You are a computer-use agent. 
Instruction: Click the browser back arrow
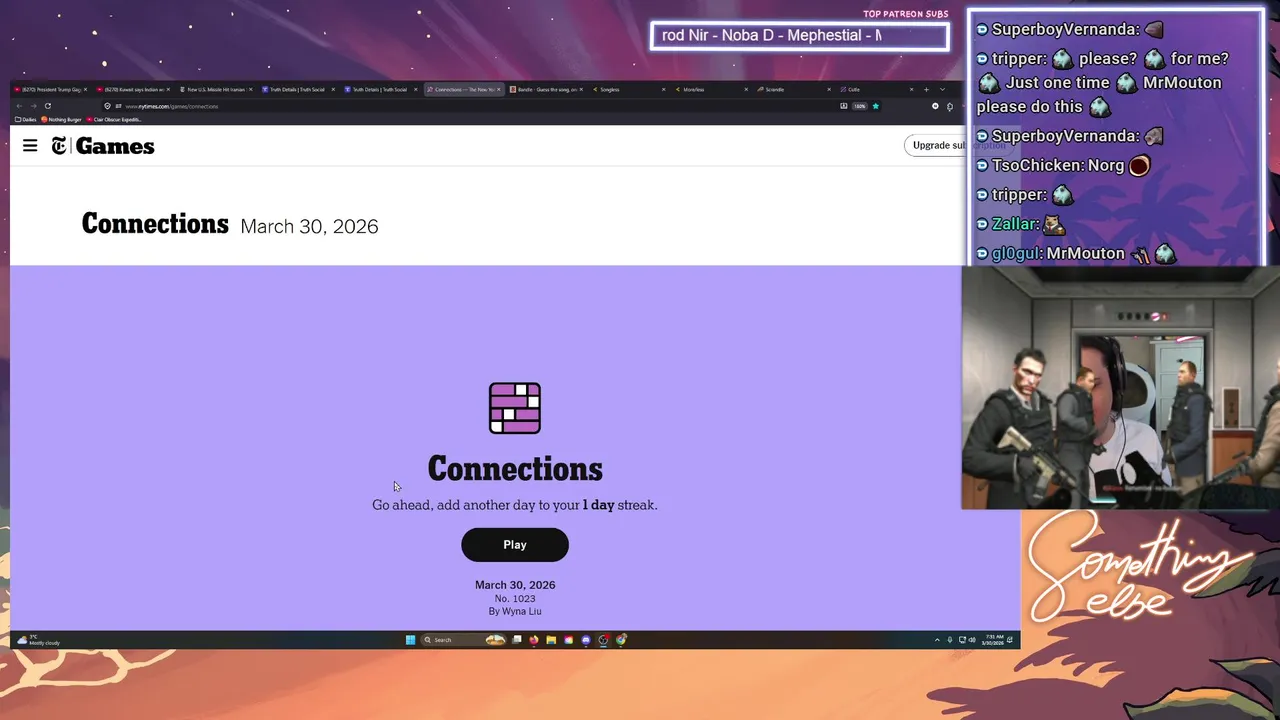coord(19,106)
